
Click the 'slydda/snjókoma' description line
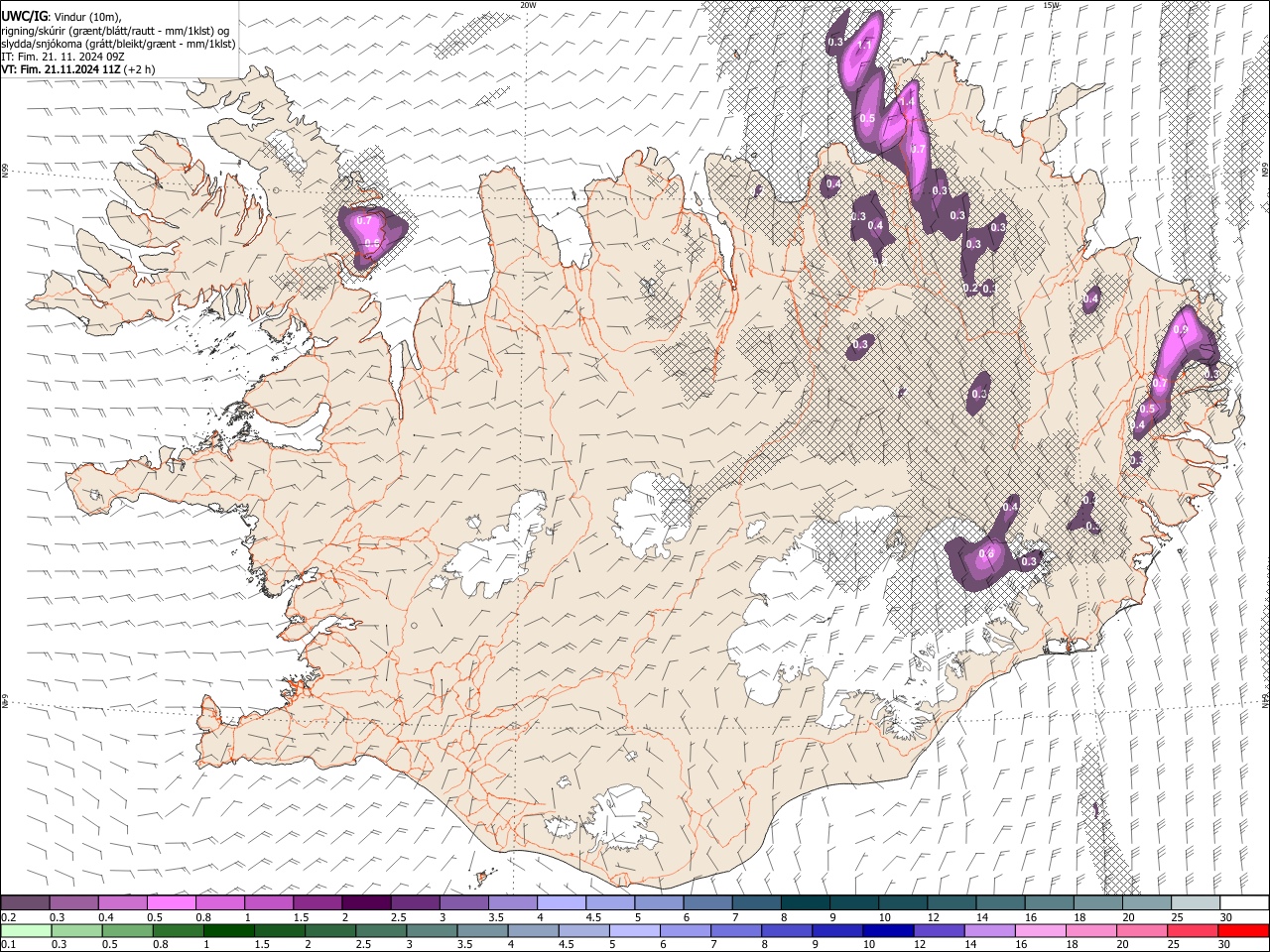click(118, 45)
